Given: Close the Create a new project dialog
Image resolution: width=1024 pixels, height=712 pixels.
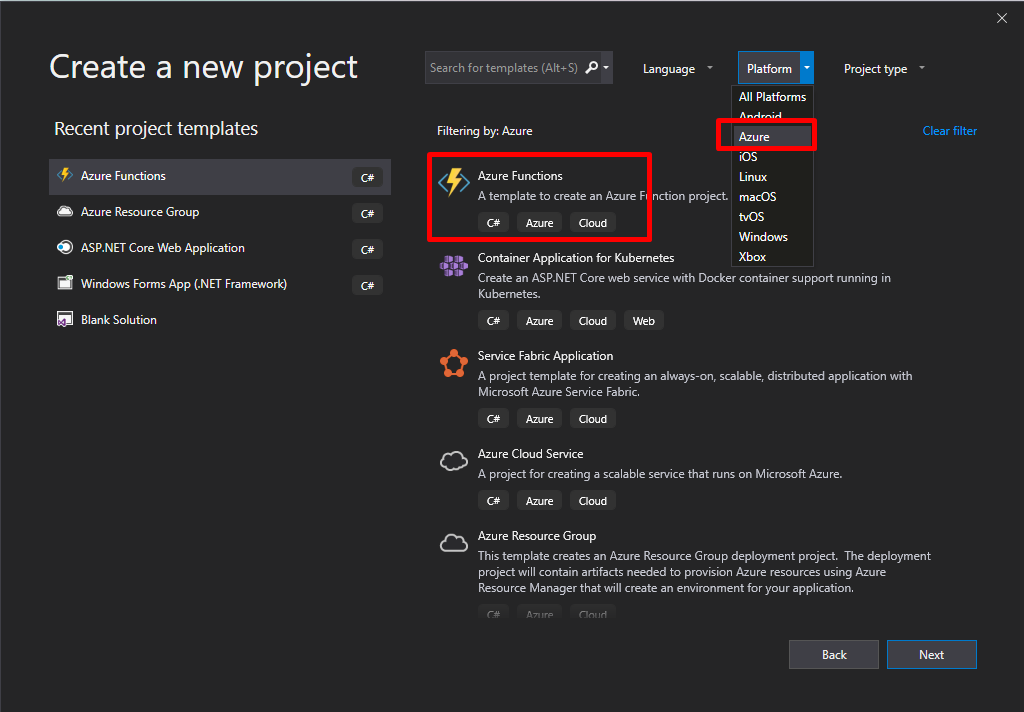Looking at the screenshot, I should (1002, 18).
